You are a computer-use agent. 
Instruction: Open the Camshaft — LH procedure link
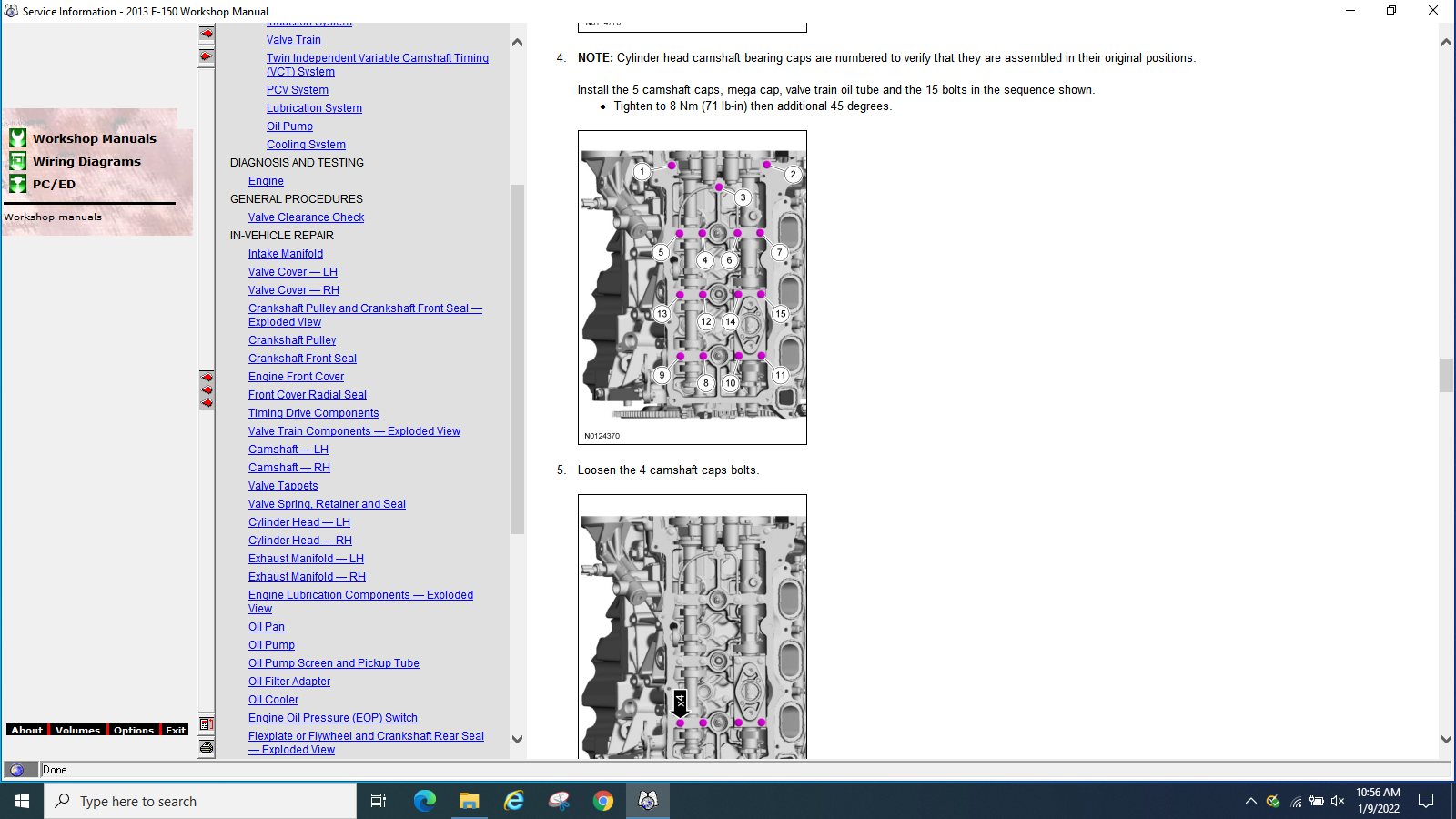(288, 450)
